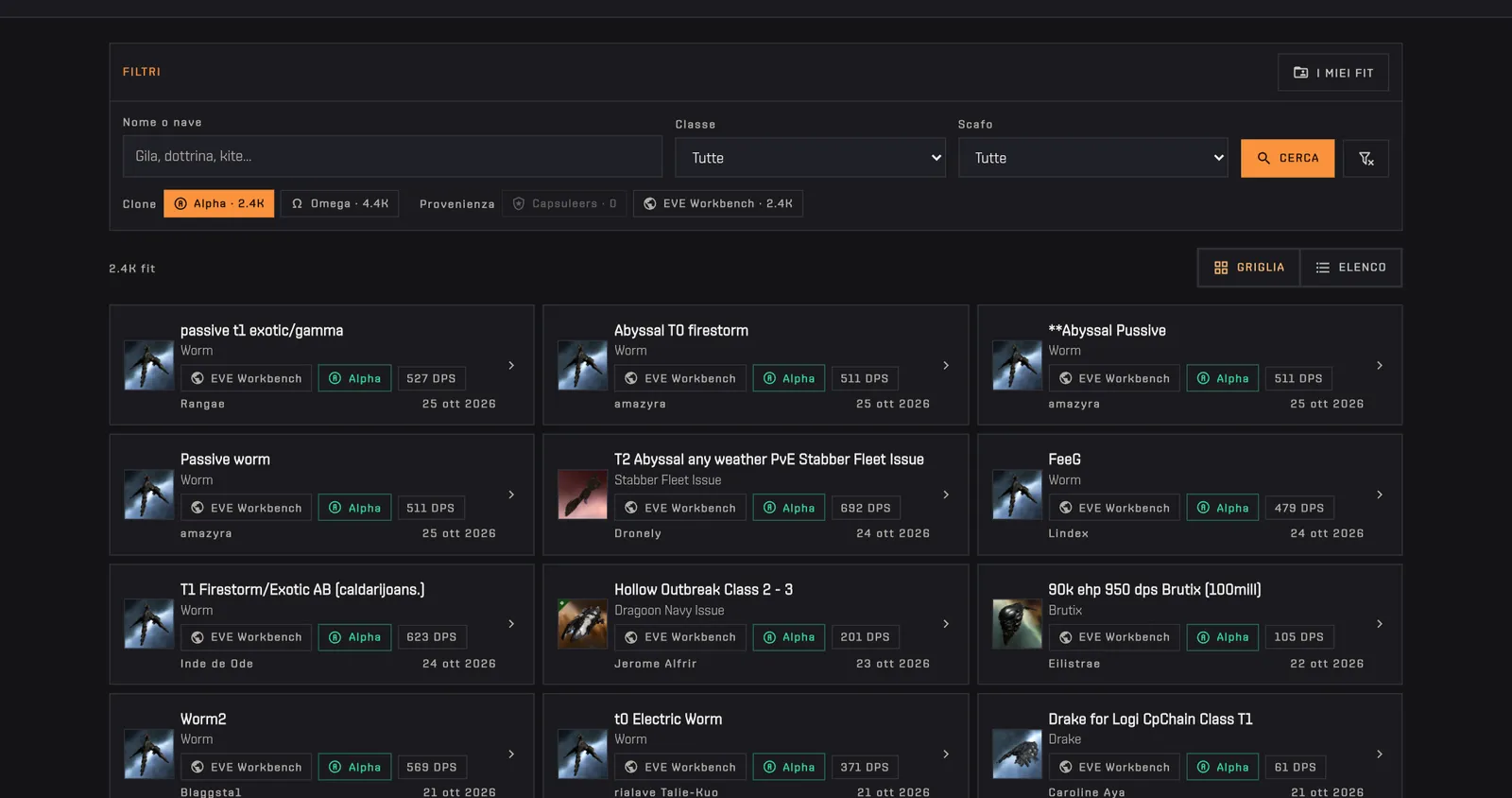The width and height of the screenshot is (1512, 798).
Task: Click the globe icon on Worm2 card
Action: click(x=198, y=767)
